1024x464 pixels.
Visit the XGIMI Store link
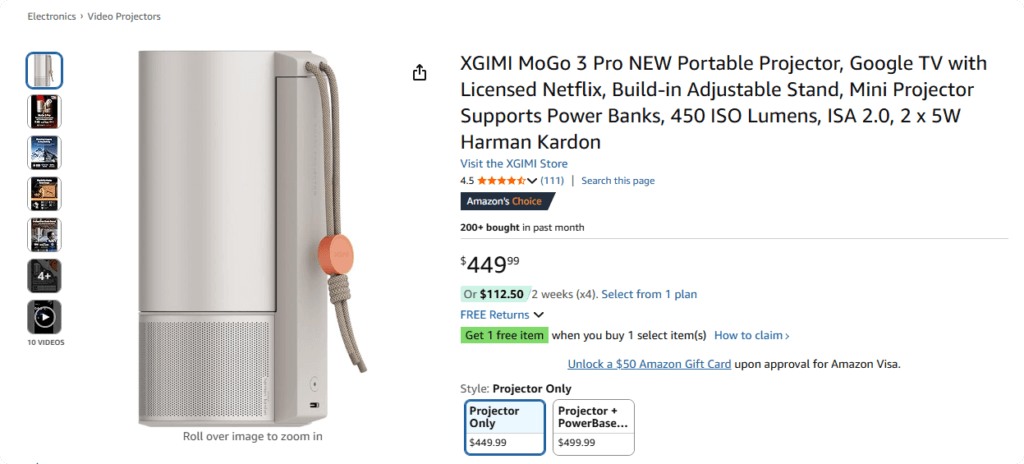click(513, 164)
